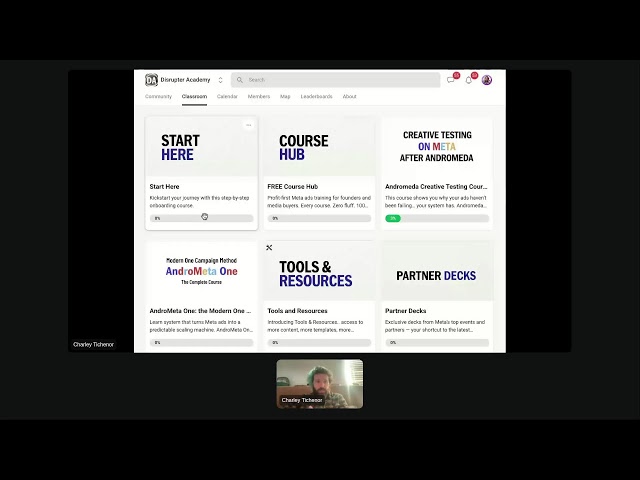Click the Partner Decks title
This screenshot has width=640, height=480.
click(x=405, y=311)
